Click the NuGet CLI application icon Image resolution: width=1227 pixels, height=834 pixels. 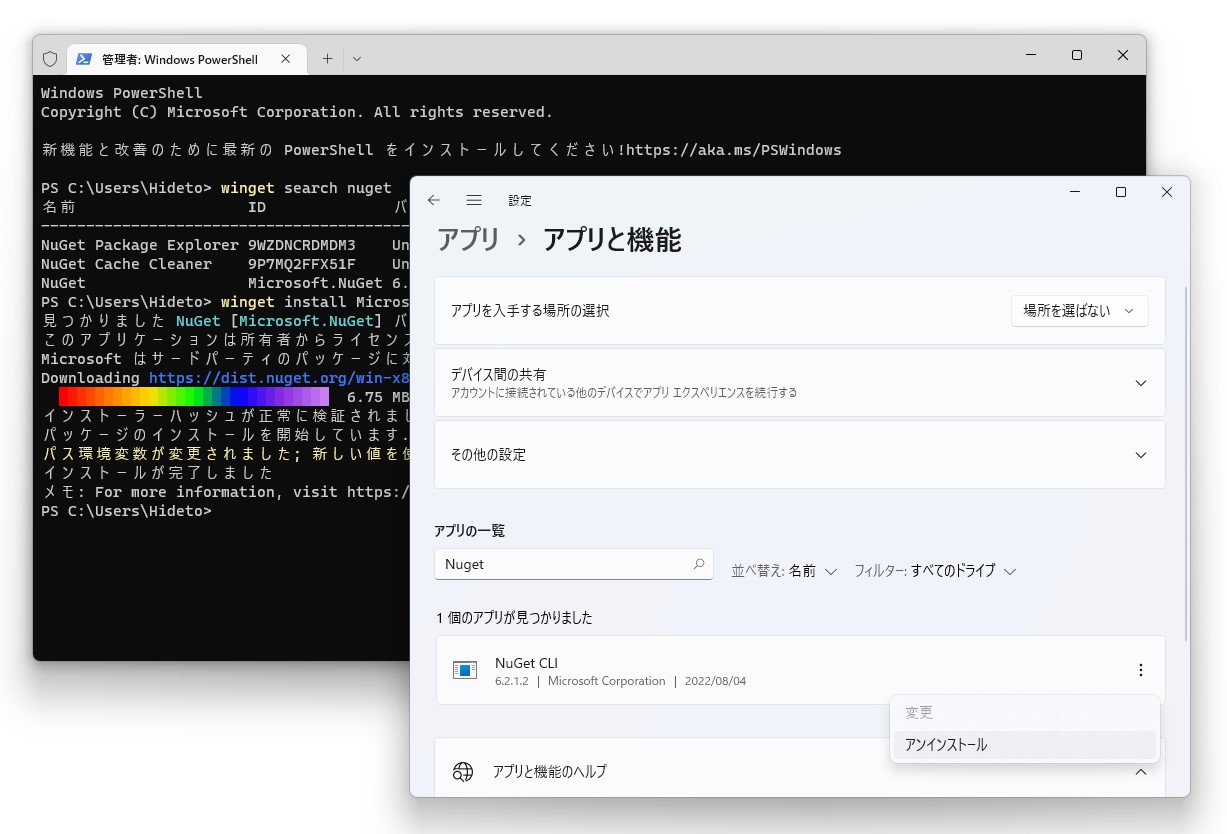click(464, 670)
